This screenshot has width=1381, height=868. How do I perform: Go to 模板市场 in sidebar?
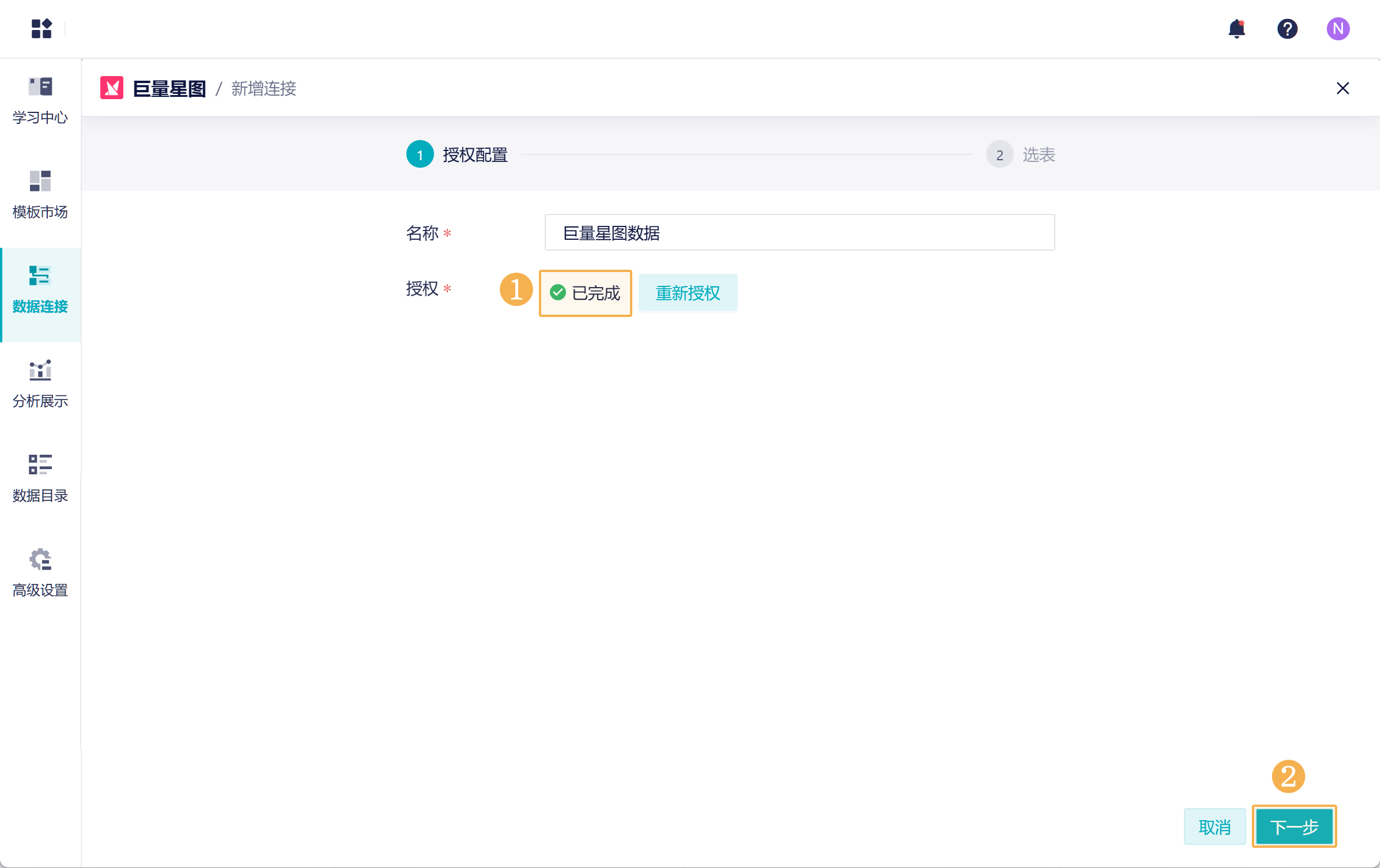[x=40, y=195]
